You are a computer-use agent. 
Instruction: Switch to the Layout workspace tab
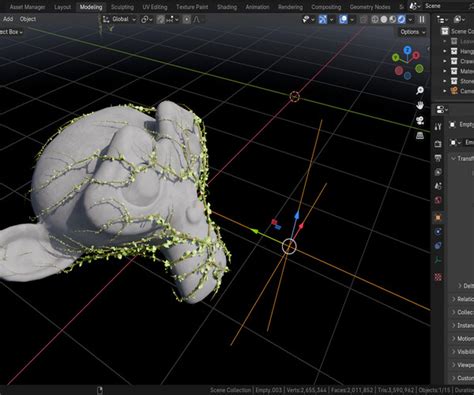pos(62,7)
